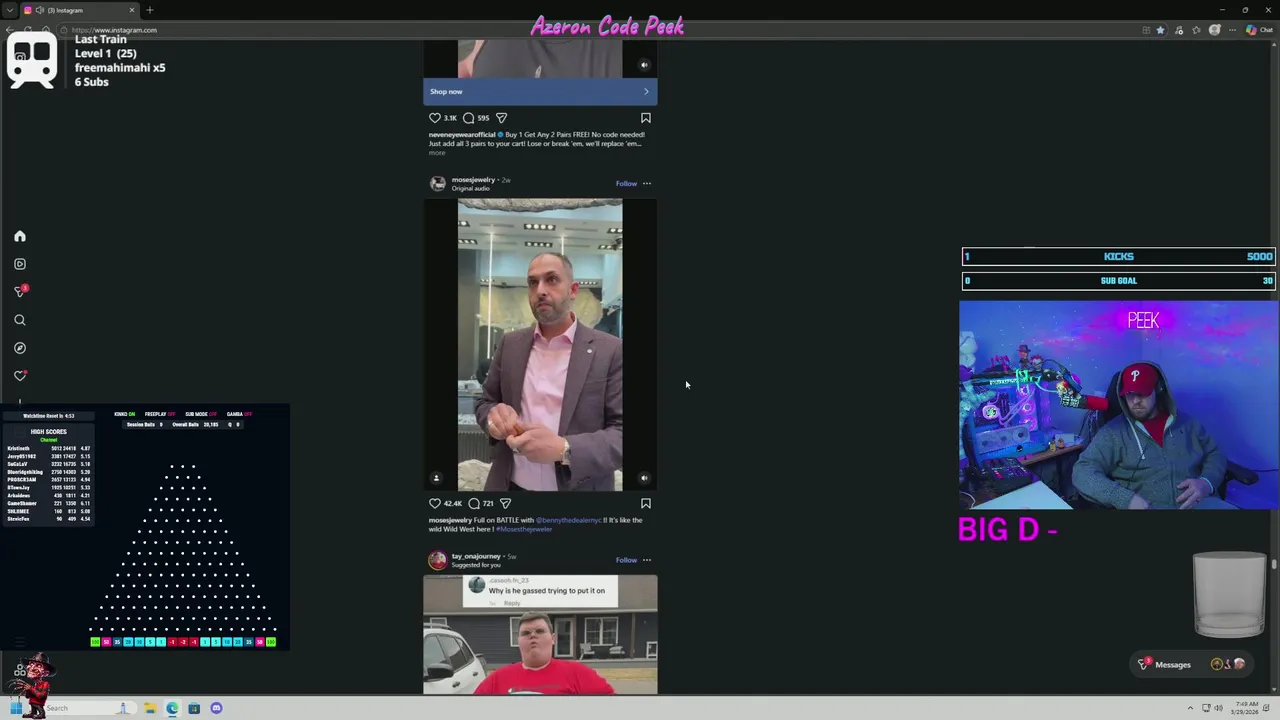Toggle sound on the mosesjewelry video

[x=644, y=478]
